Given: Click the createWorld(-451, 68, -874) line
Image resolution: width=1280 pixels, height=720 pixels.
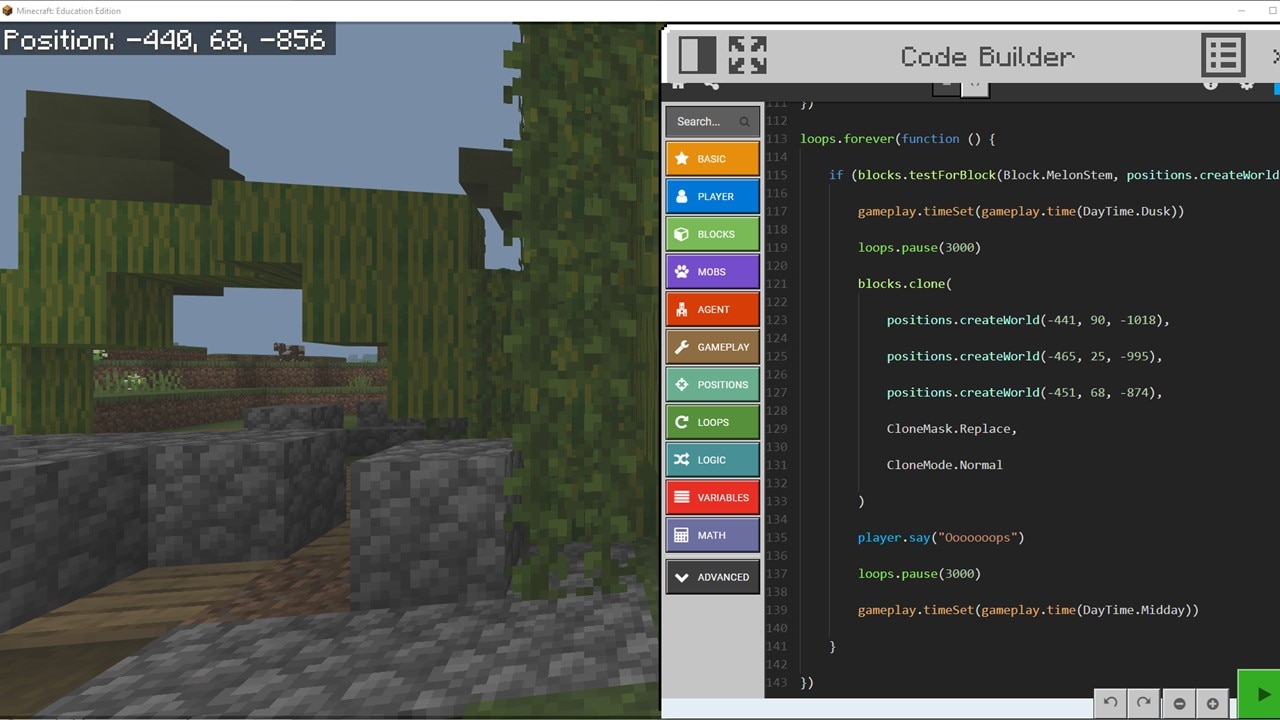Looking at the screenshot, I should pyautogui.click(x=1025, y=392).
